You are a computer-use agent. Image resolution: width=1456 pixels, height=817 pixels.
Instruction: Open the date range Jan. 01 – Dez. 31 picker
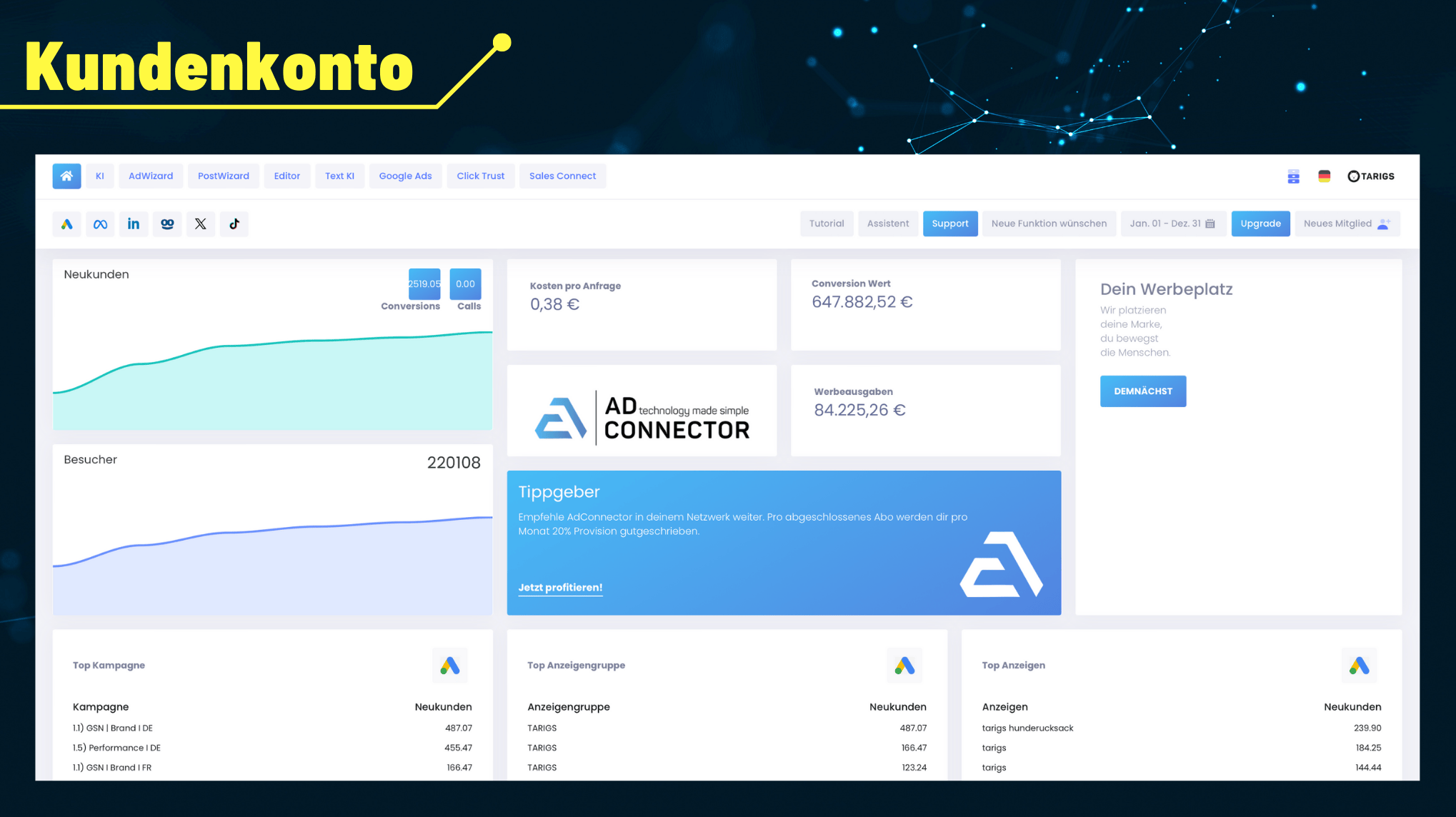click(x=1171, y=223)
